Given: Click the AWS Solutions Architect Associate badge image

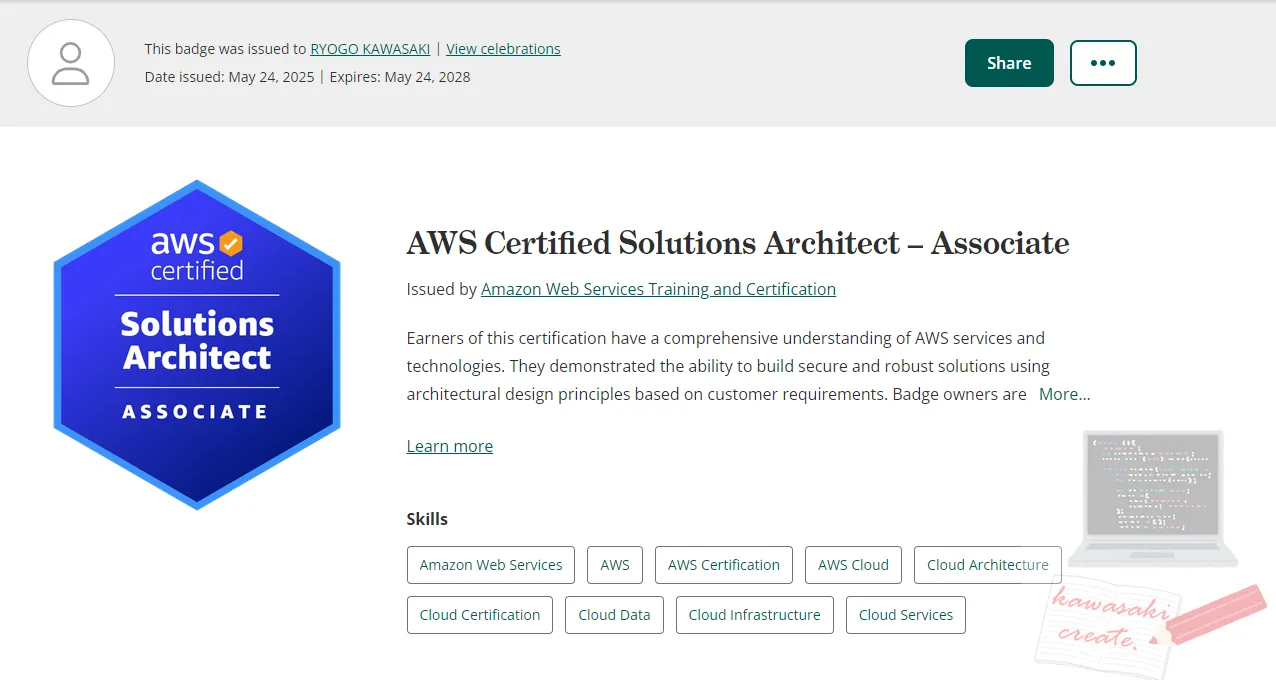Looking at the screenshot, I should point(197,344).
